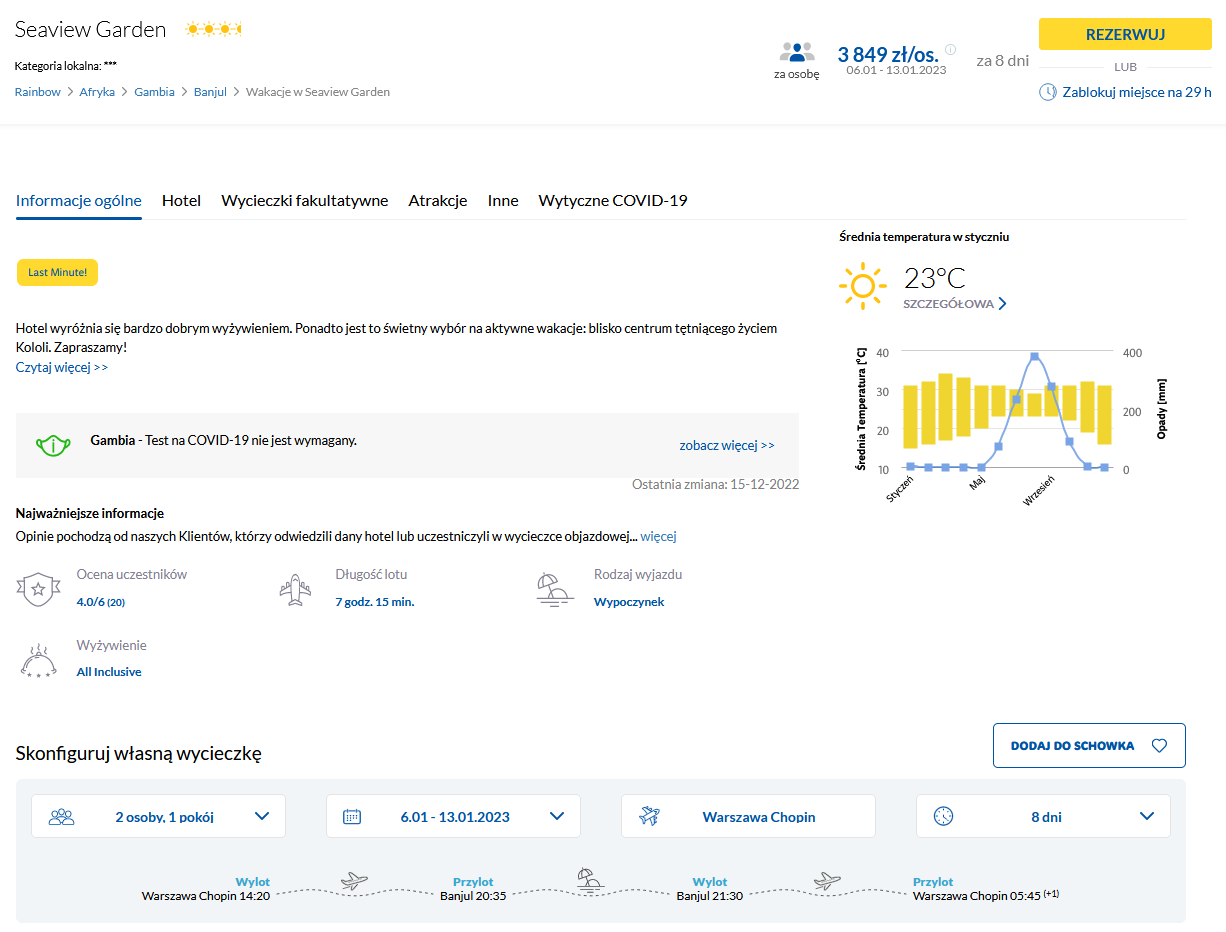Click the clock icon next to Zablokuj miejsce
1226x932 pixels.
tap(1047, 92)
